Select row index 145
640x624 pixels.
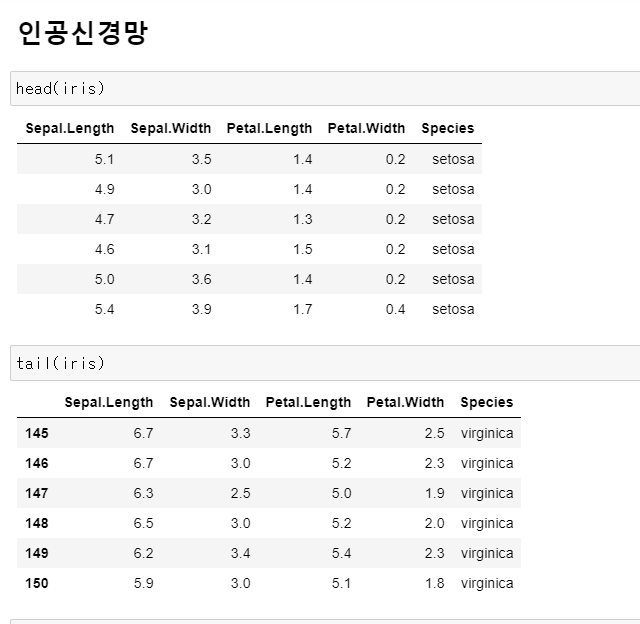click(37, 433)
